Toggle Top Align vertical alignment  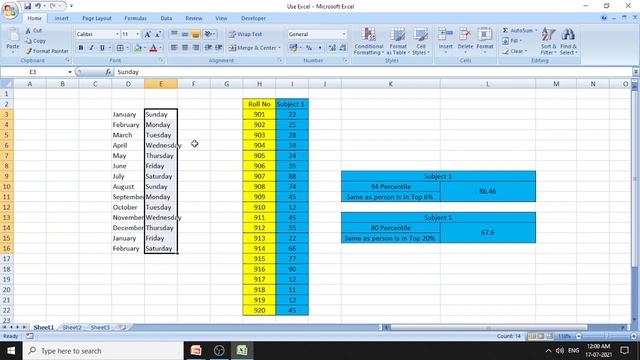coord(174,34)
